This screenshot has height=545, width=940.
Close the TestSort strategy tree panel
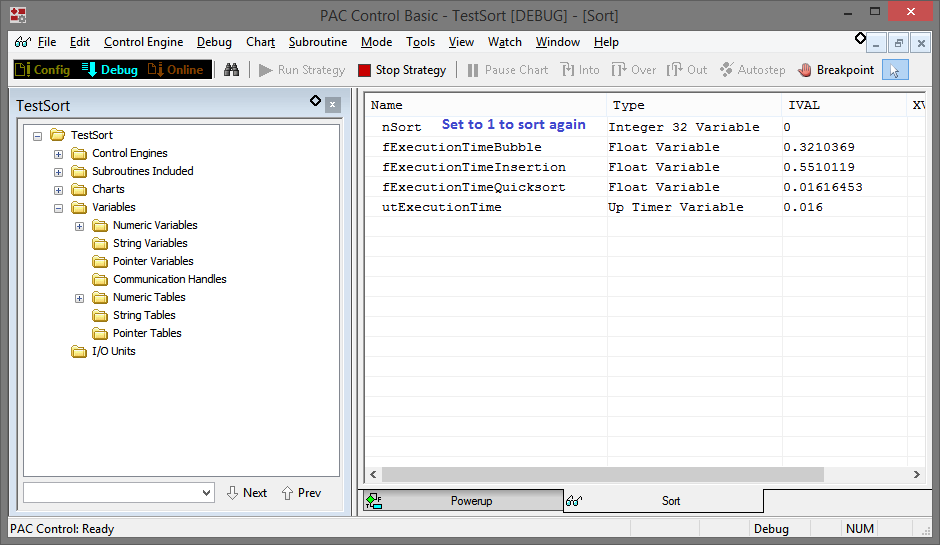coord(333,105)
